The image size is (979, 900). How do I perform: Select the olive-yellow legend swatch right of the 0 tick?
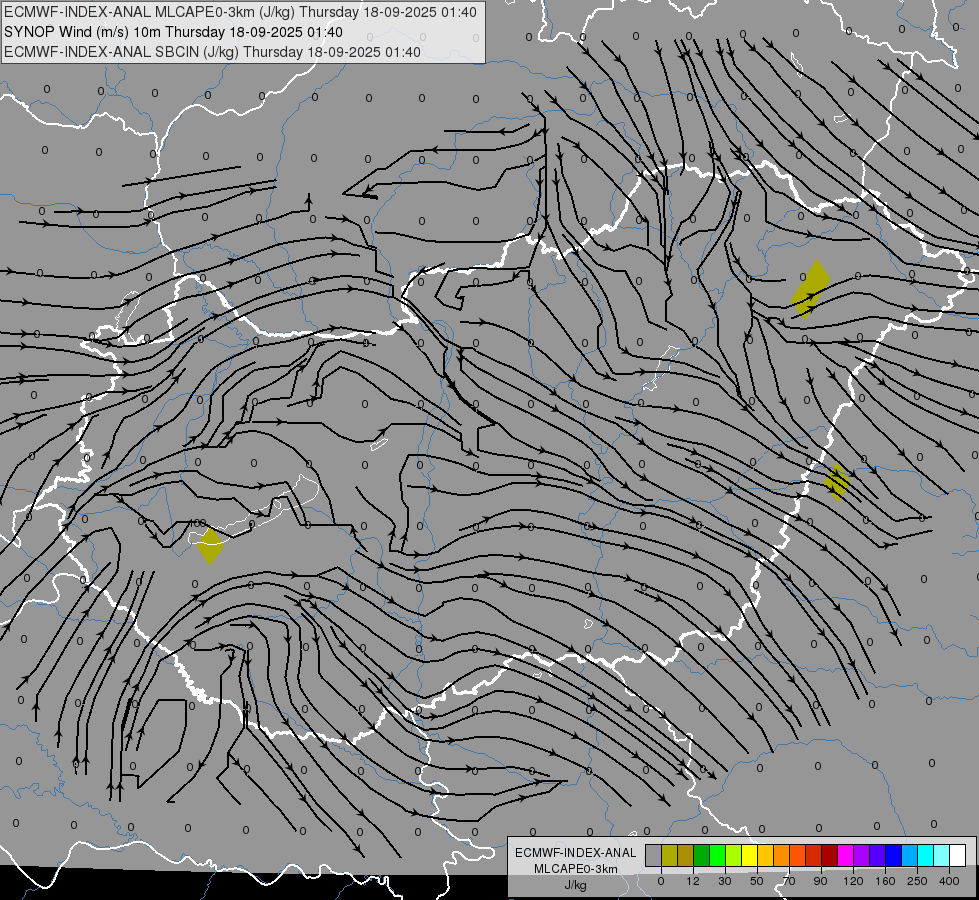670,855
